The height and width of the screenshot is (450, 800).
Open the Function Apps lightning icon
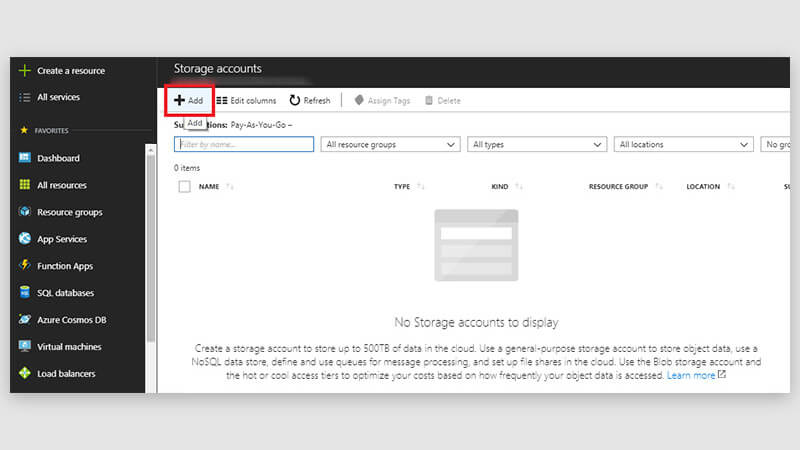point(24,265)
